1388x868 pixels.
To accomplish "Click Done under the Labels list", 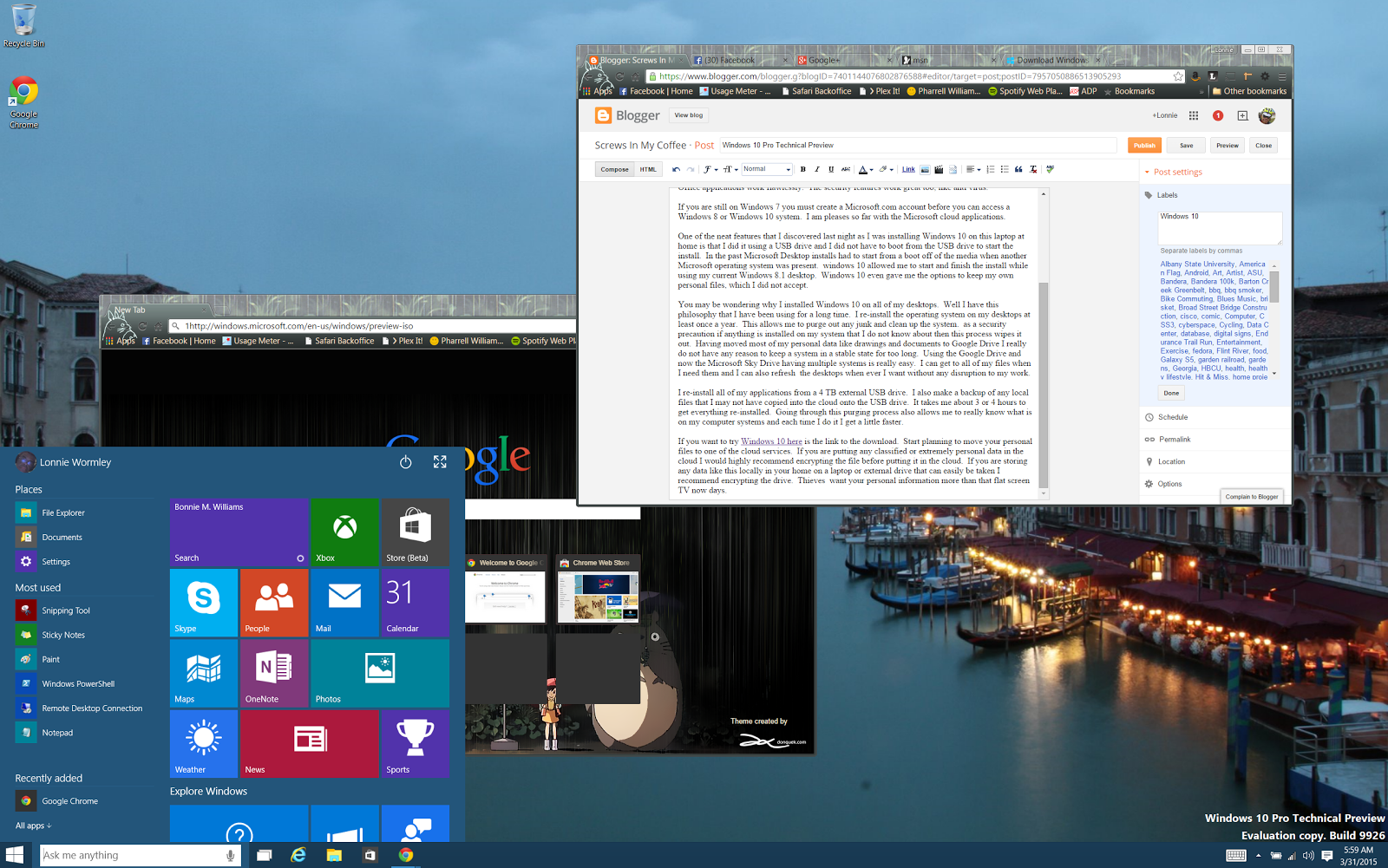I will [x=1171, y=393].
